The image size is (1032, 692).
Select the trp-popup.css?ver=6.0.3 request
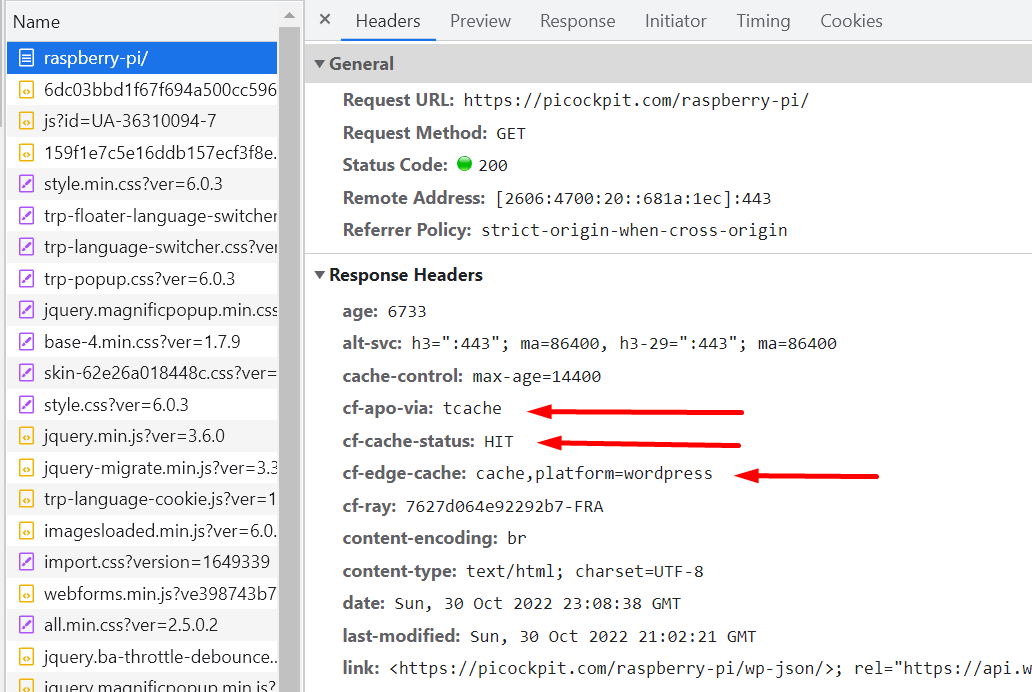142,279
